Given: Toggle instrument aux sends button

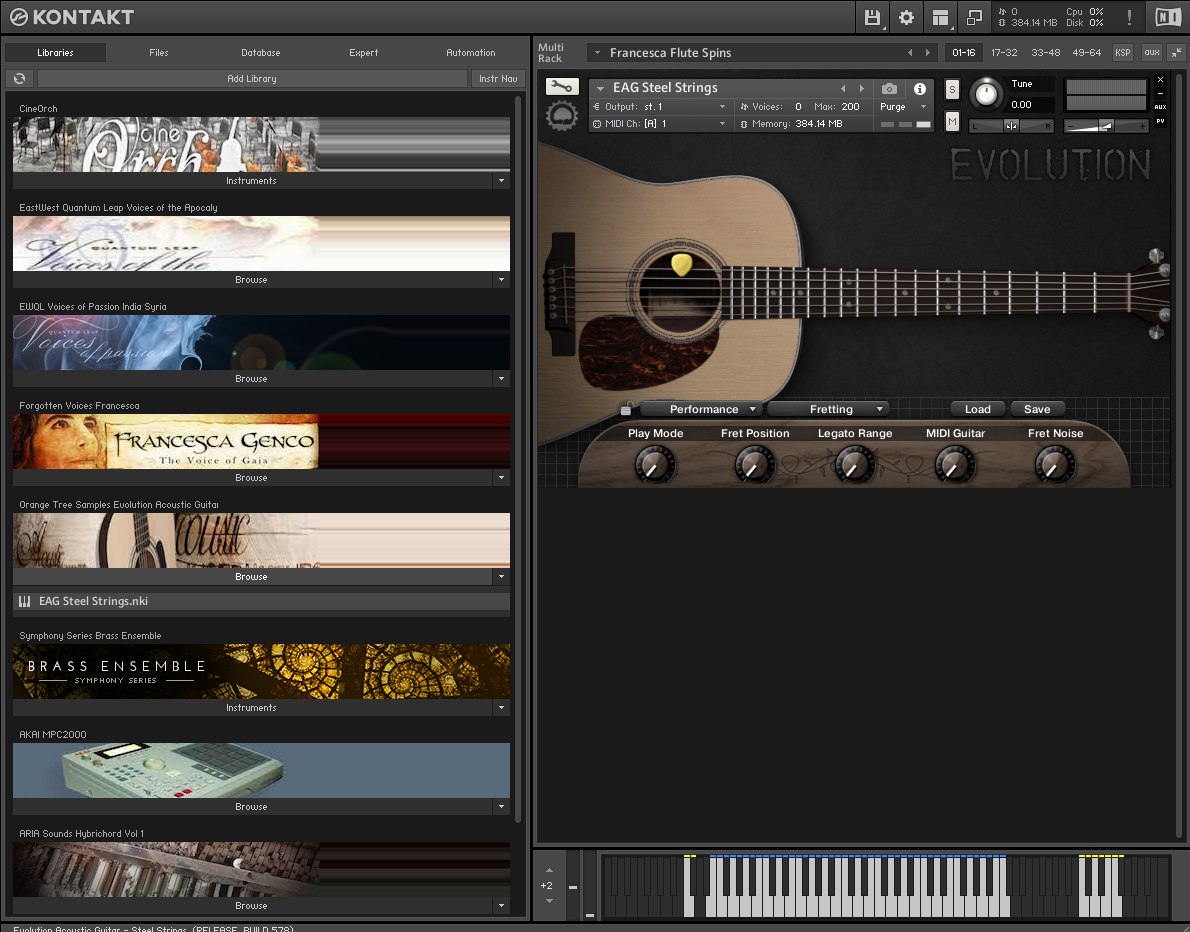Looking at the screenshot, I should [x=1160, y=107].
